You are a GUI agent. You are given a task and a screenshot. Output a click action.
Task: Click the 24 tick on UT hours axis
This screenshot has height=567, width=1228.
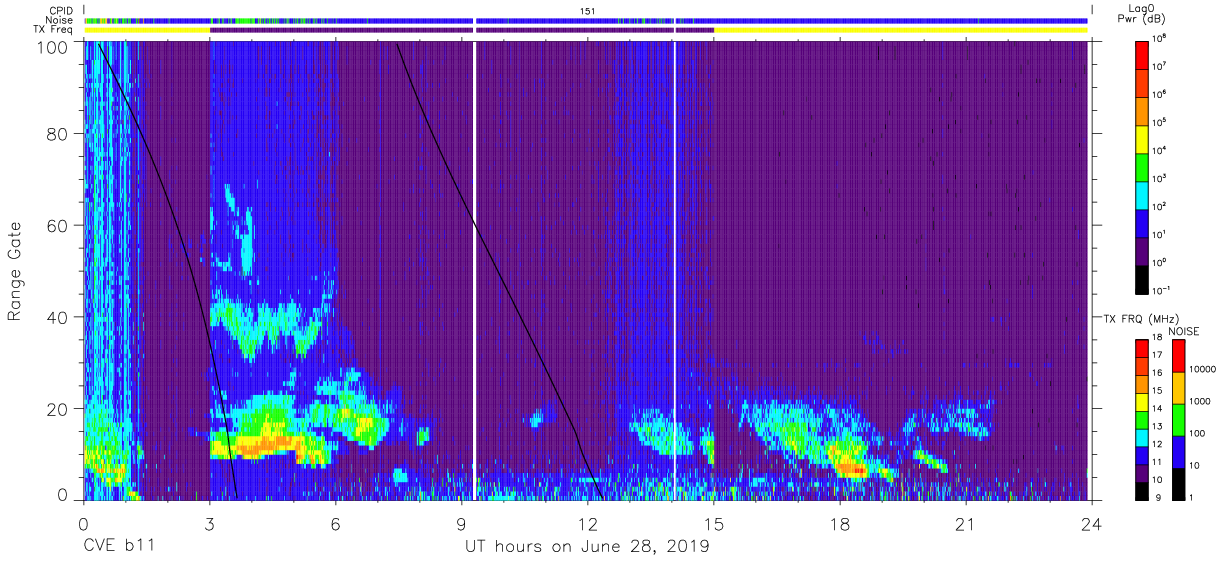(1092, 524)
